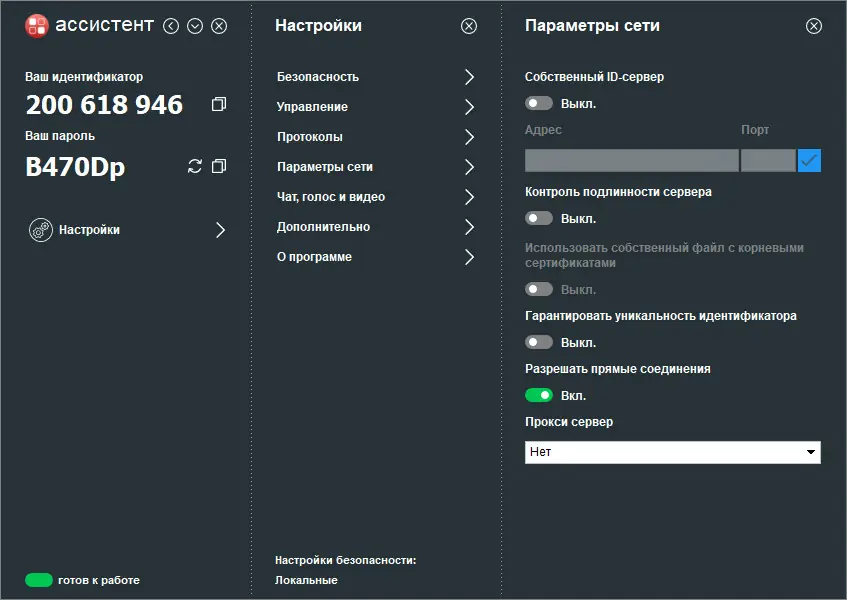The height and width of the screenshot is (600, 847).
Task: Enable the Собственный ID-сервер toggle
Action: tap(539, 102)
